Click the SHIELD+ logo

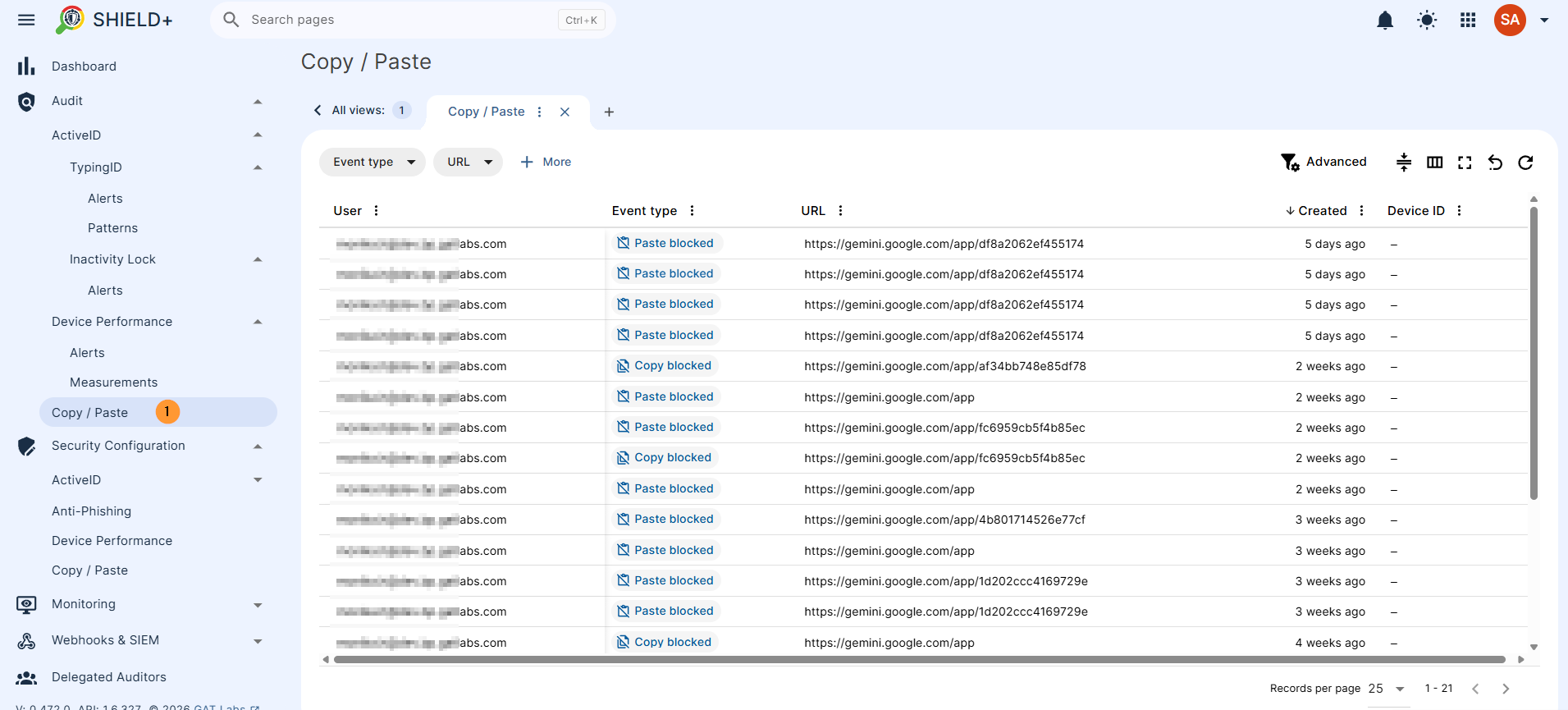point(114,20)
